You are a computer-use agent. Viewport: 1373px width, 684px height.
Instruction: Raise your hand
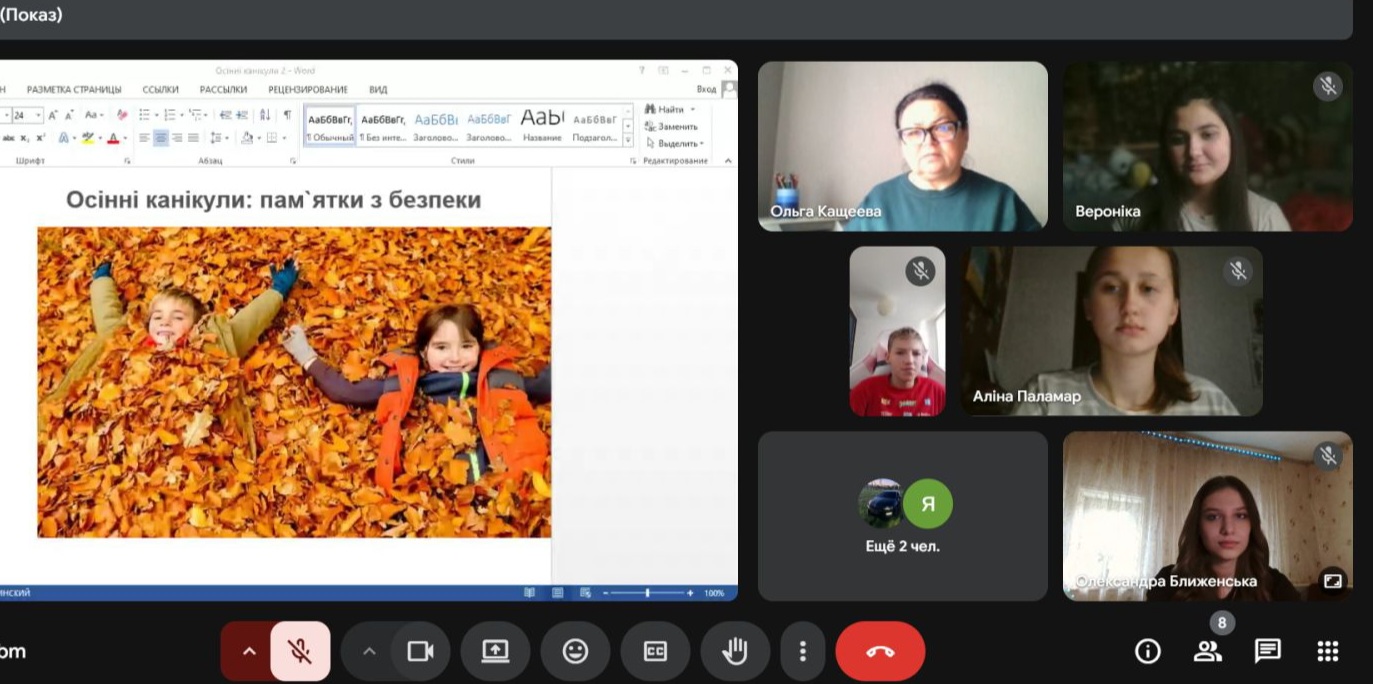[735, 652]
